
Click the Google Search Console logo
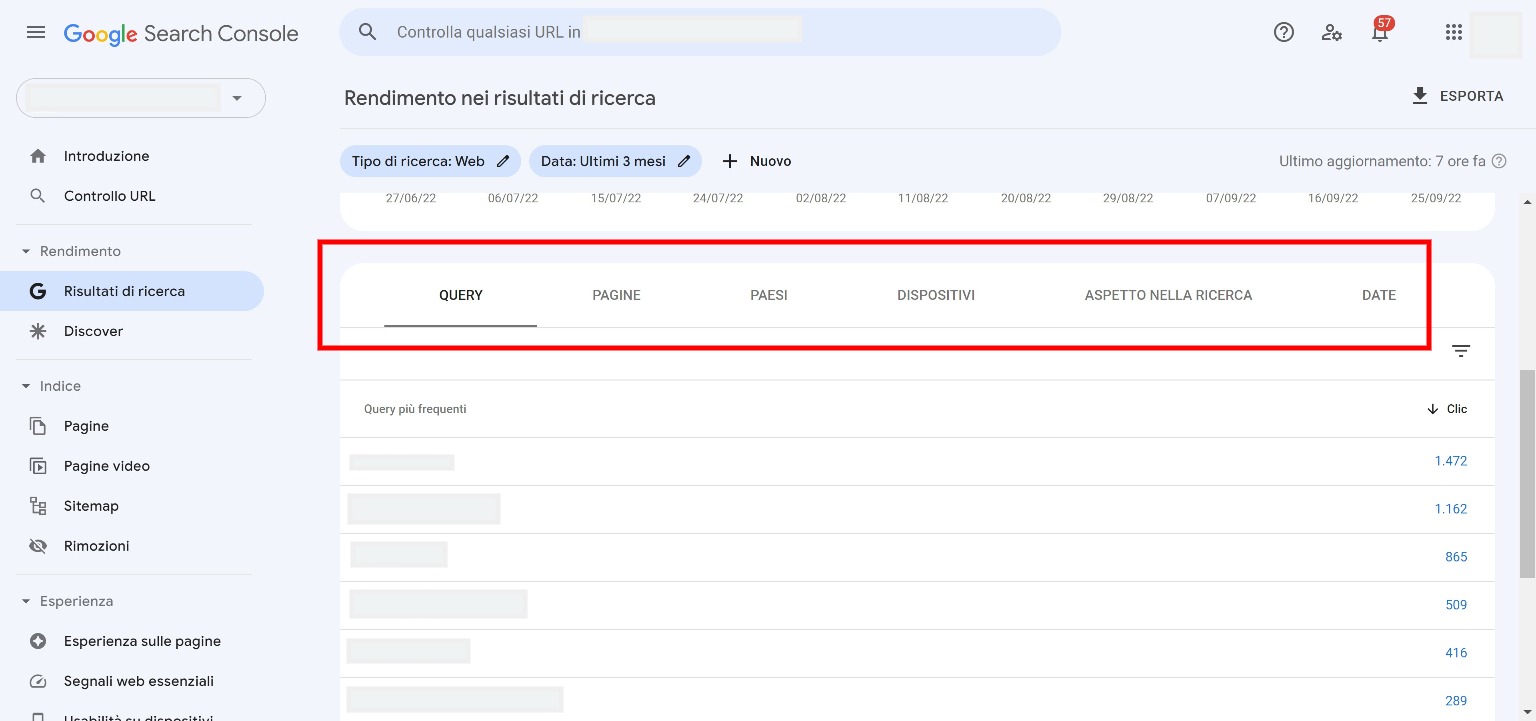click(181, 33)
